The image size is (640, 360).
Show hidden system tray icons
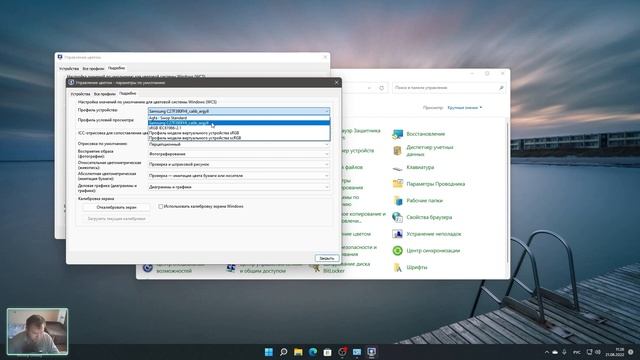[547, 352]
